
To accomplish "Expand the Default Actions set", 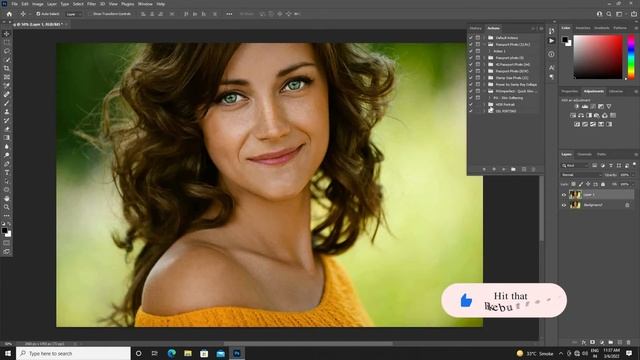I will click(484, 38).
